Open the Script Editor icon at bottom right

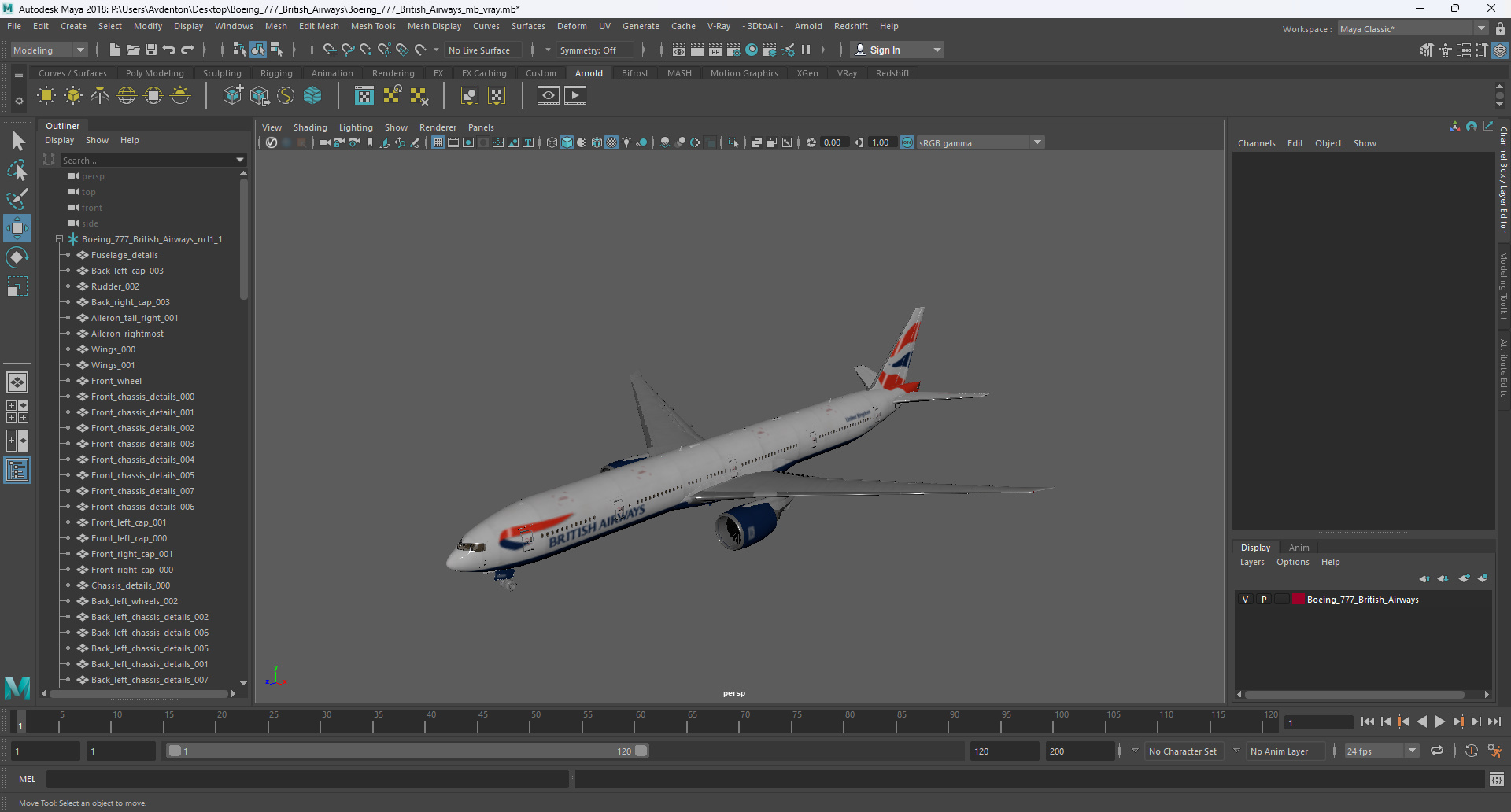tap(1497, 779)
